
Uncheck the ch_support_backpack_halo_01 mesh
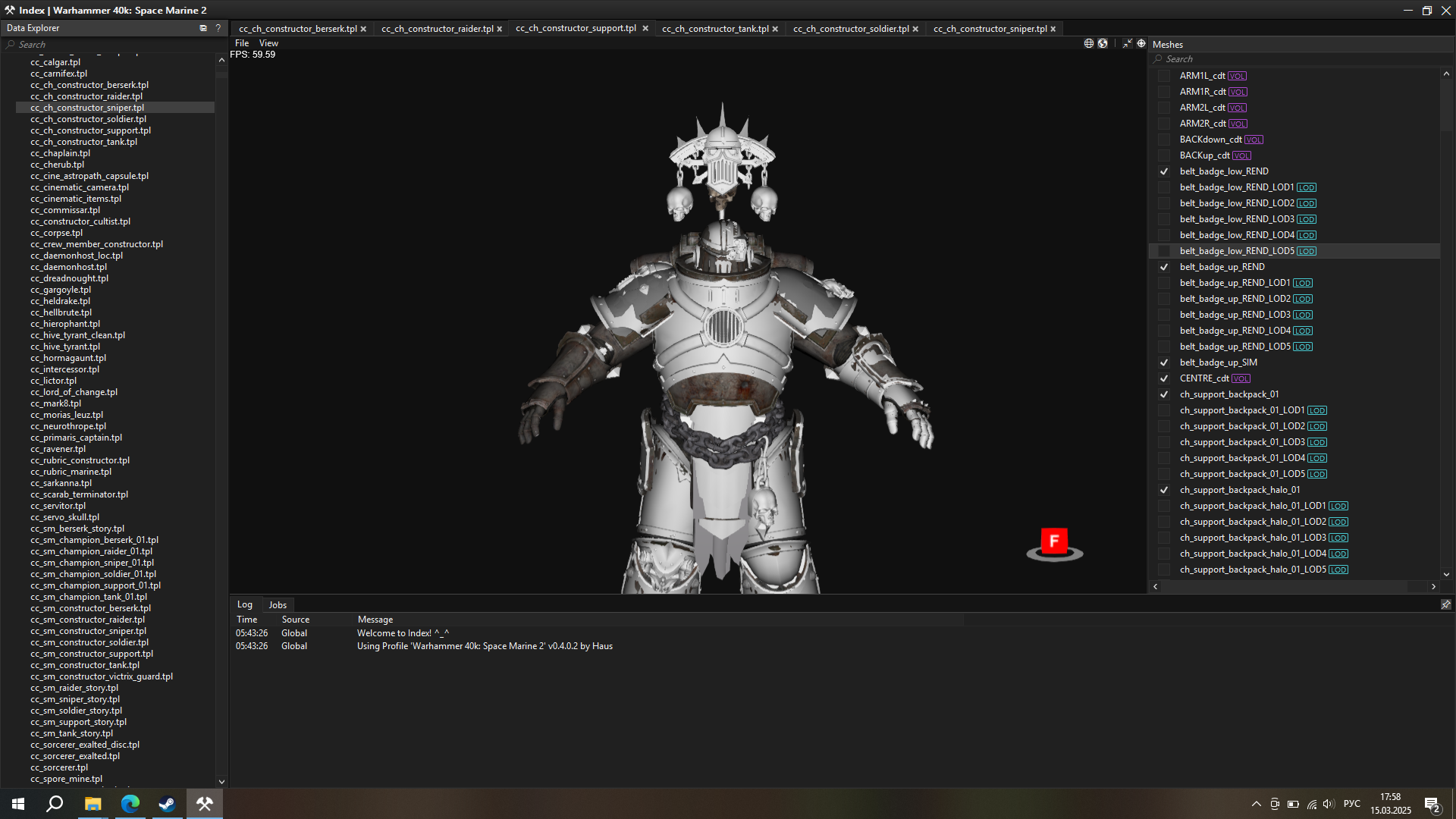[x=1164, y=490]
